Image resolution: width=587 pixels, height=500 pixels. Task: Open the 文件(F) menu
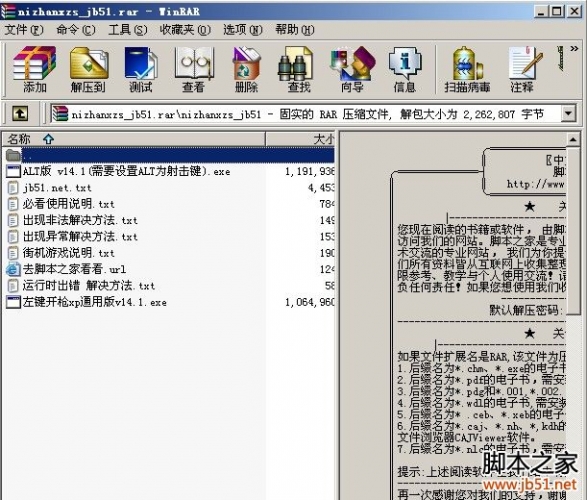pos(24,30)
